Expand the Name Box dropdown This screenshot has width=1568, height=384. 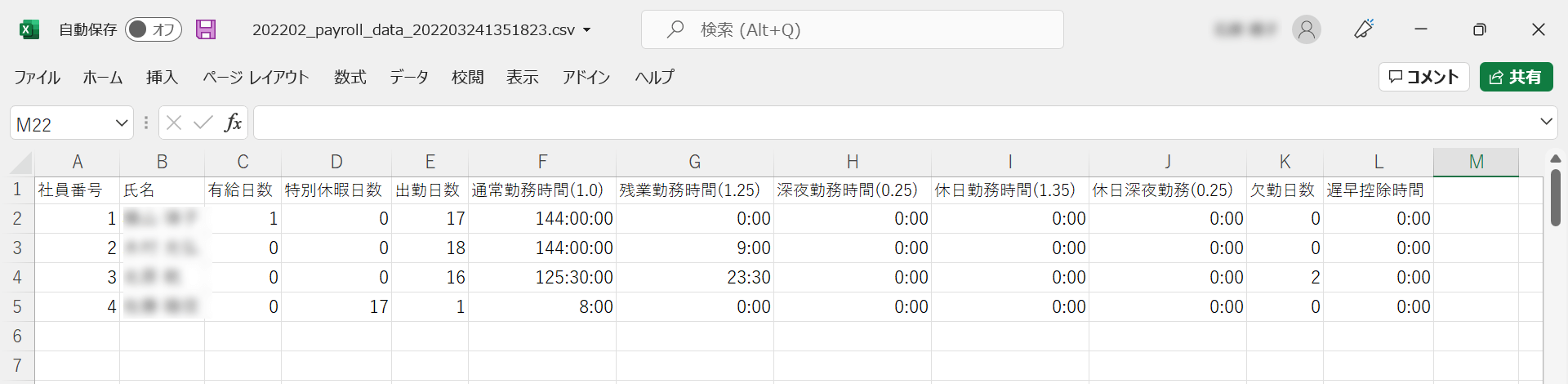(122, 123)
